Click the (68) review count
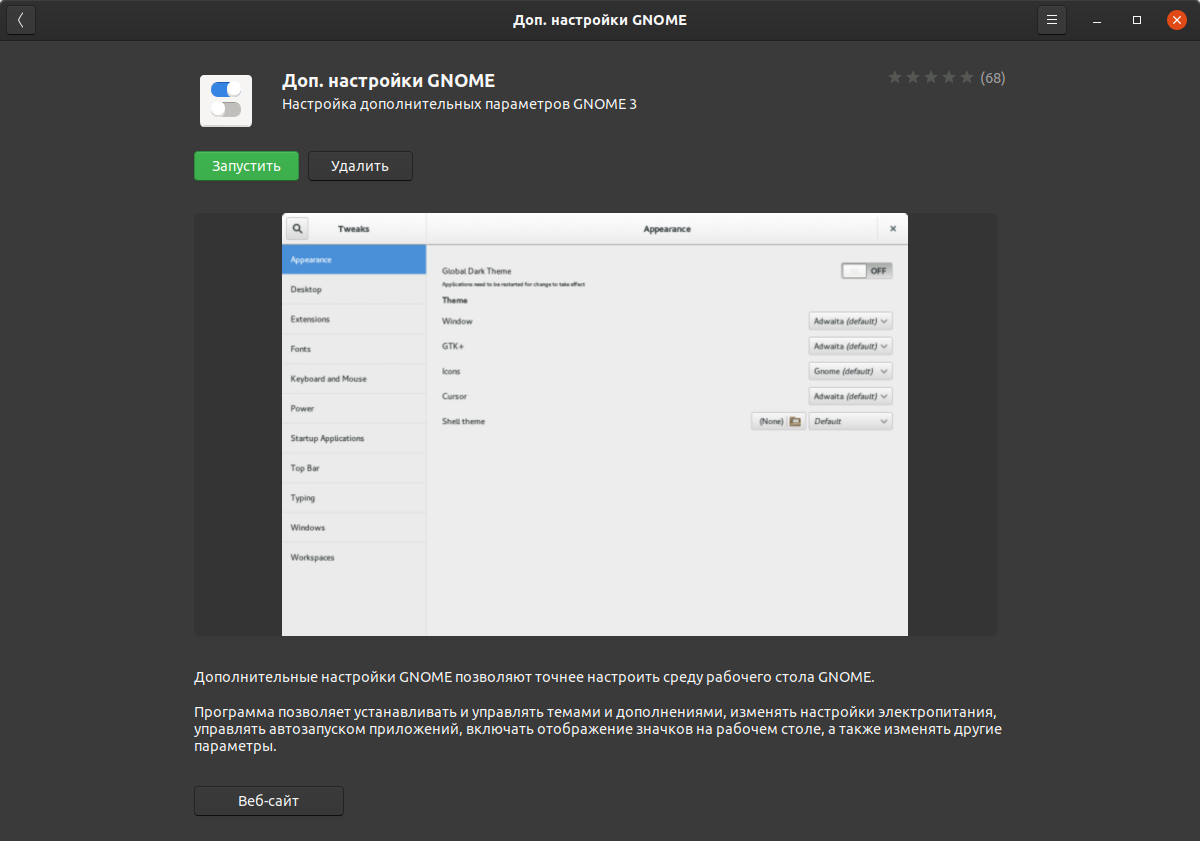 tap(993, 78)
